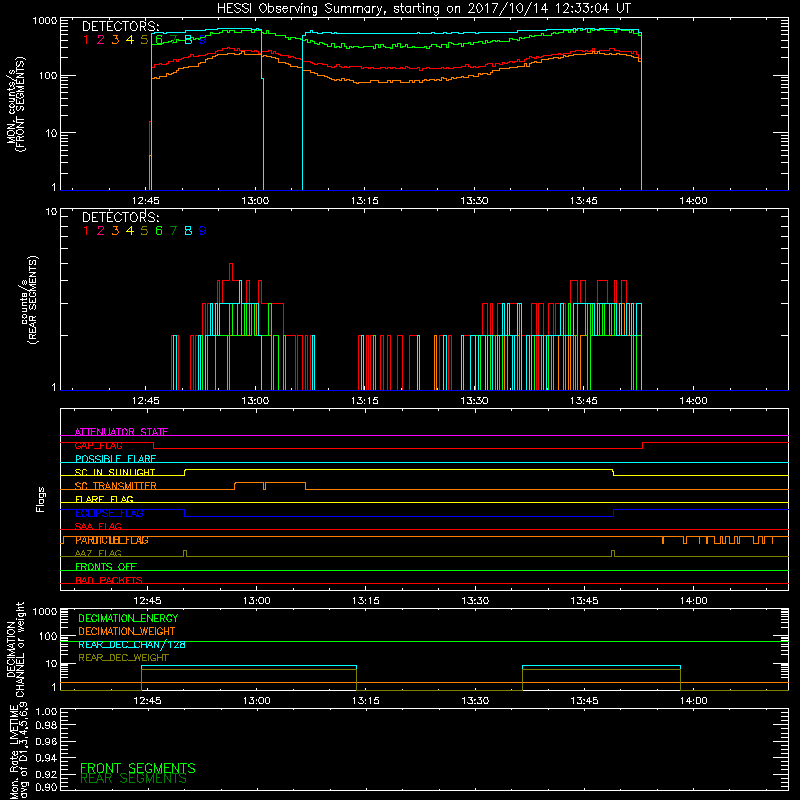Click the SAA_FLAG label
This screenshot has width=800, height=800.
pos(98,526)
